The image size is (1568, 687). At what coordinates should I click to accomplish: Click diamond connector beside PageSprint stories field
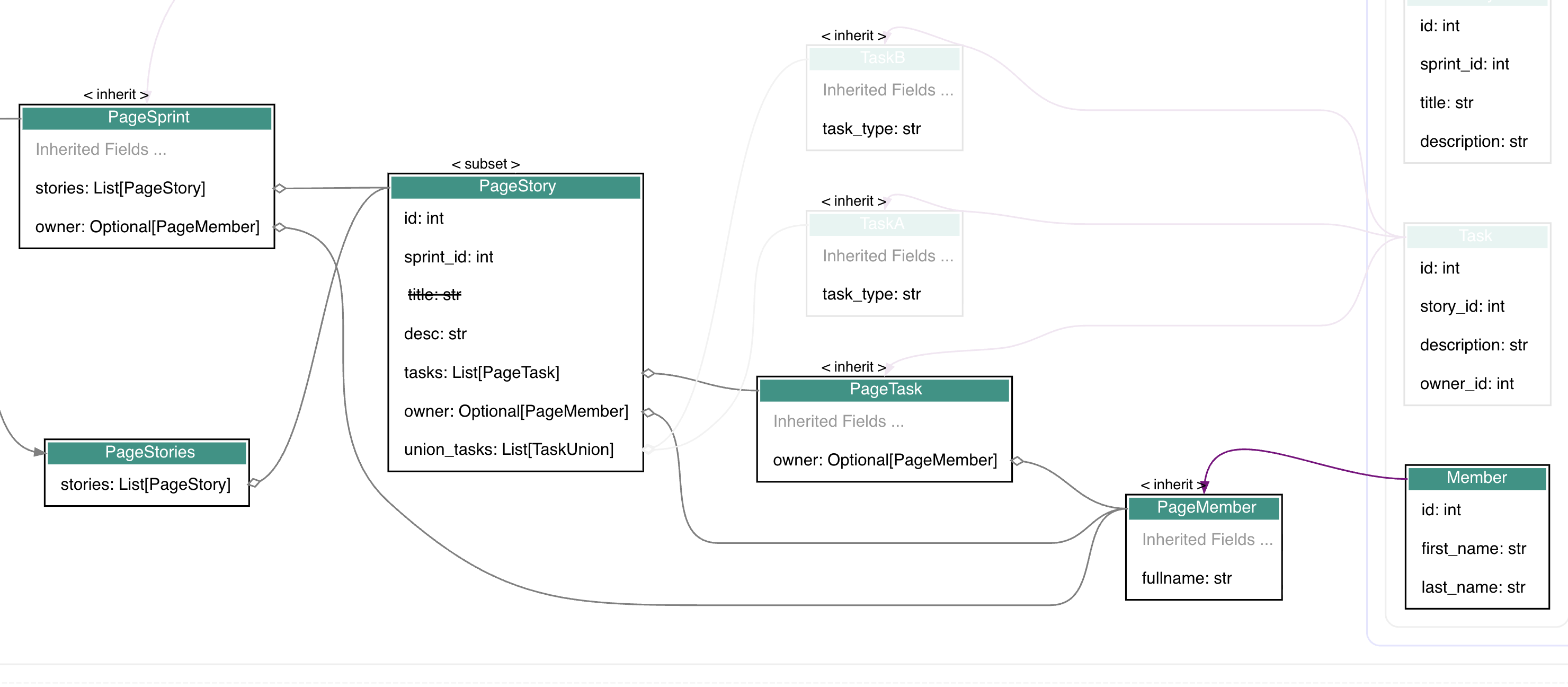tap(279, 188)
